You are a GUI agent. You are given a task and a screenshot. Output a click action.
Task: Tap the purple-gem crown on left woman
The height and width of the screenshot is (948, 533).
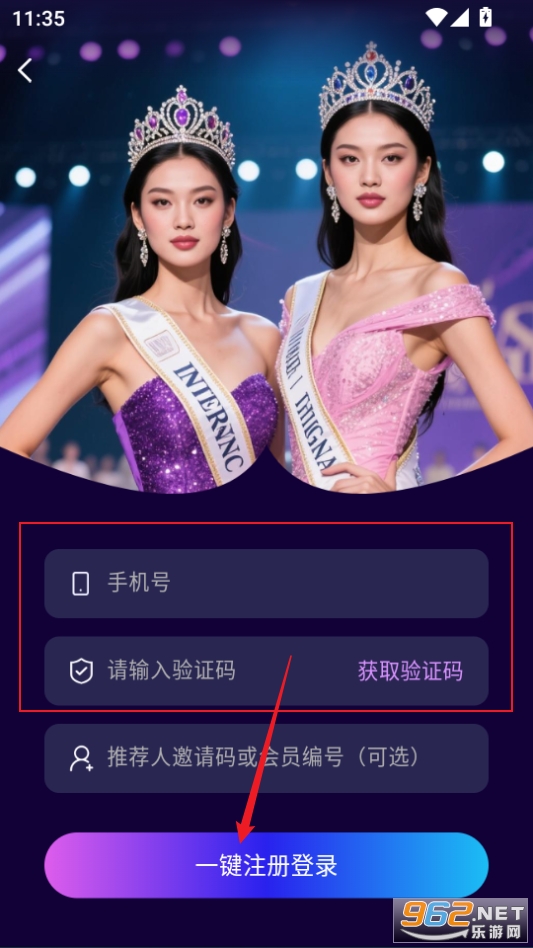tap(181, 127)
